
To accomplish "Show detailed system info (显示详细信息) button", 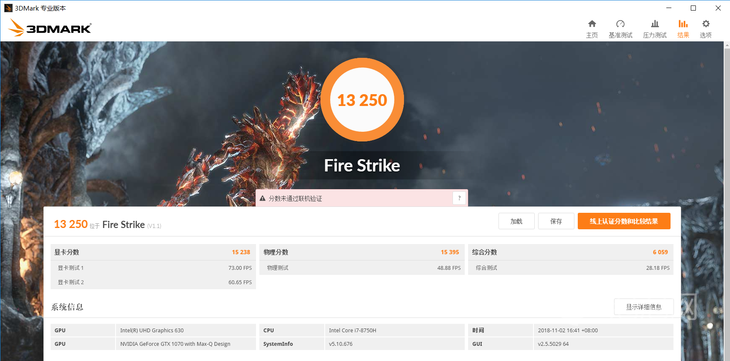I will click(x=643, y=307).
